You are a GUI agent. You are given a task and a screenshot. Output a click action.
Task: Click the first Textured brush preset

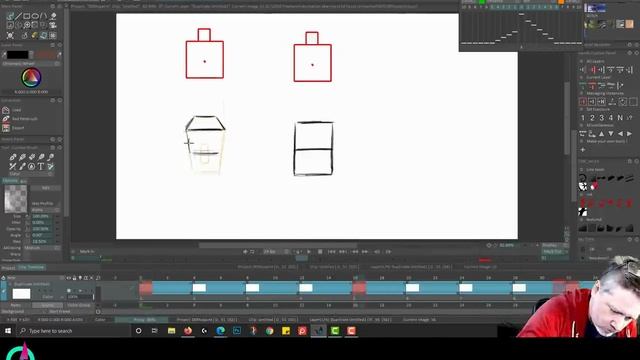coord(583,228)
